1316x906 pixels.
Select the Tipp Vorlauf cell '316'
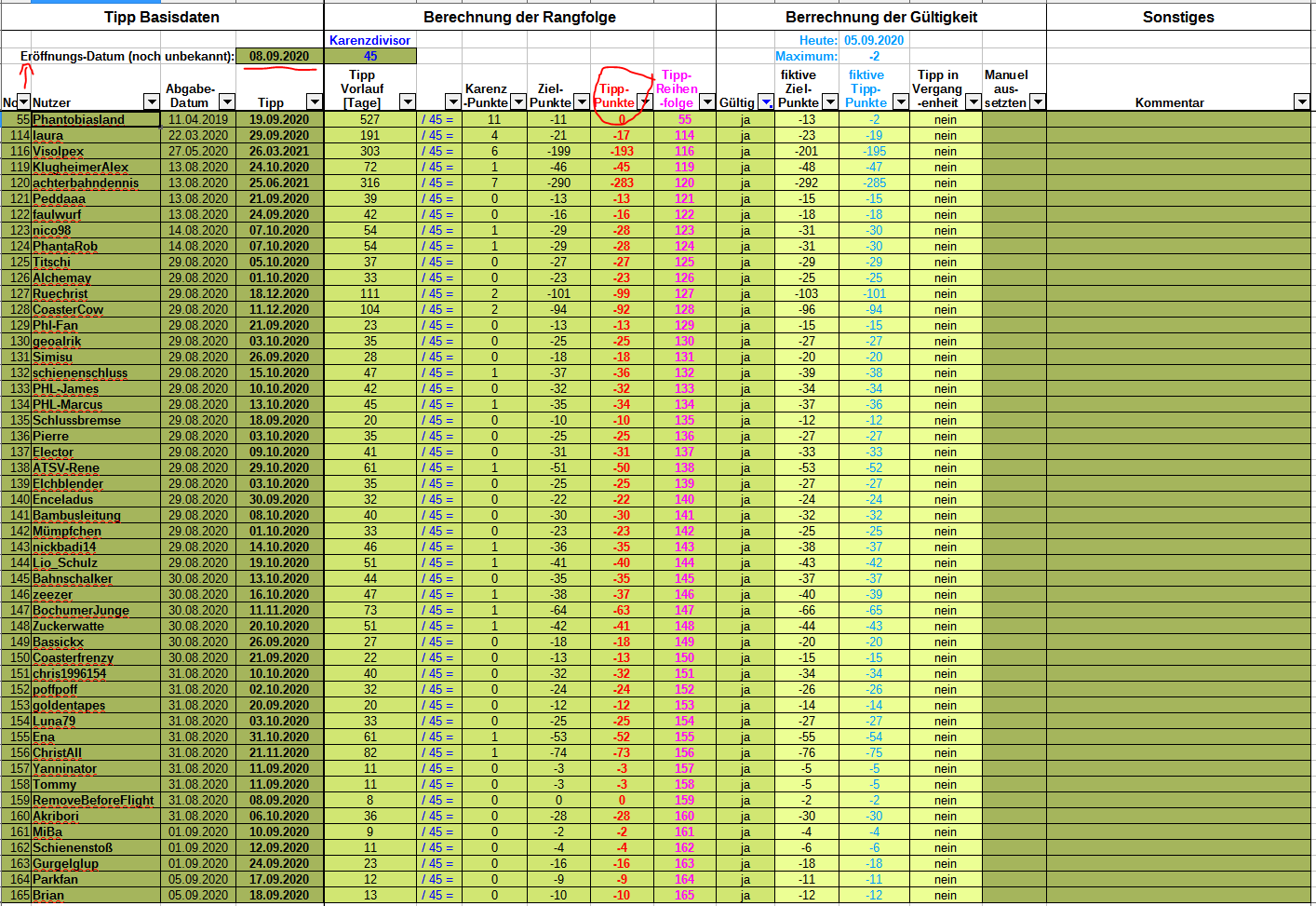[370, 183]
